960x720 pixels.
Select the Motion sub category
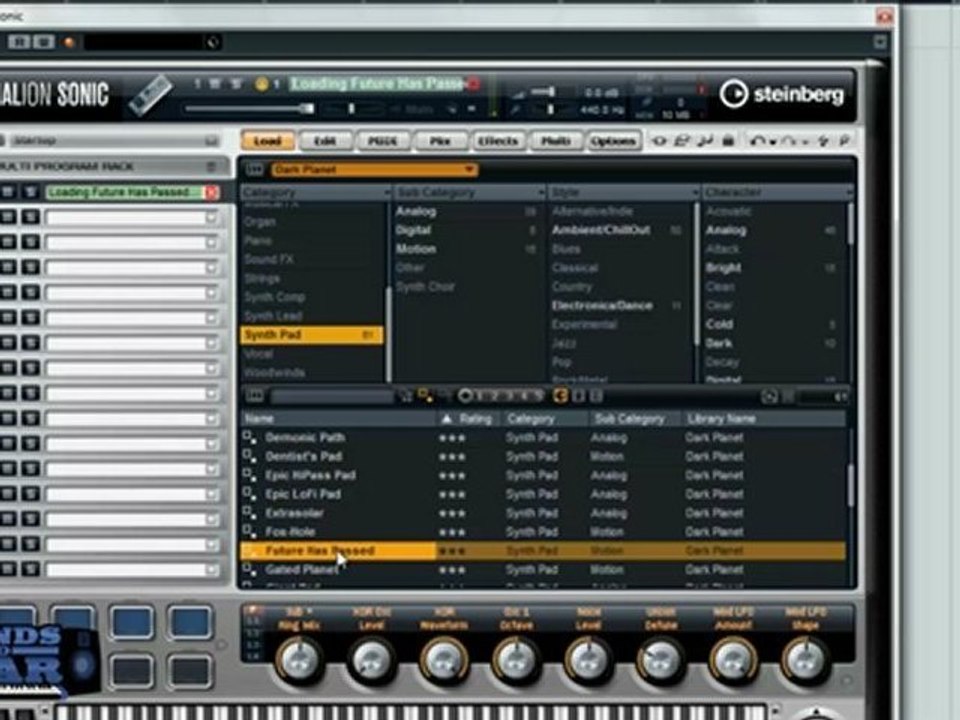[416, 249]
